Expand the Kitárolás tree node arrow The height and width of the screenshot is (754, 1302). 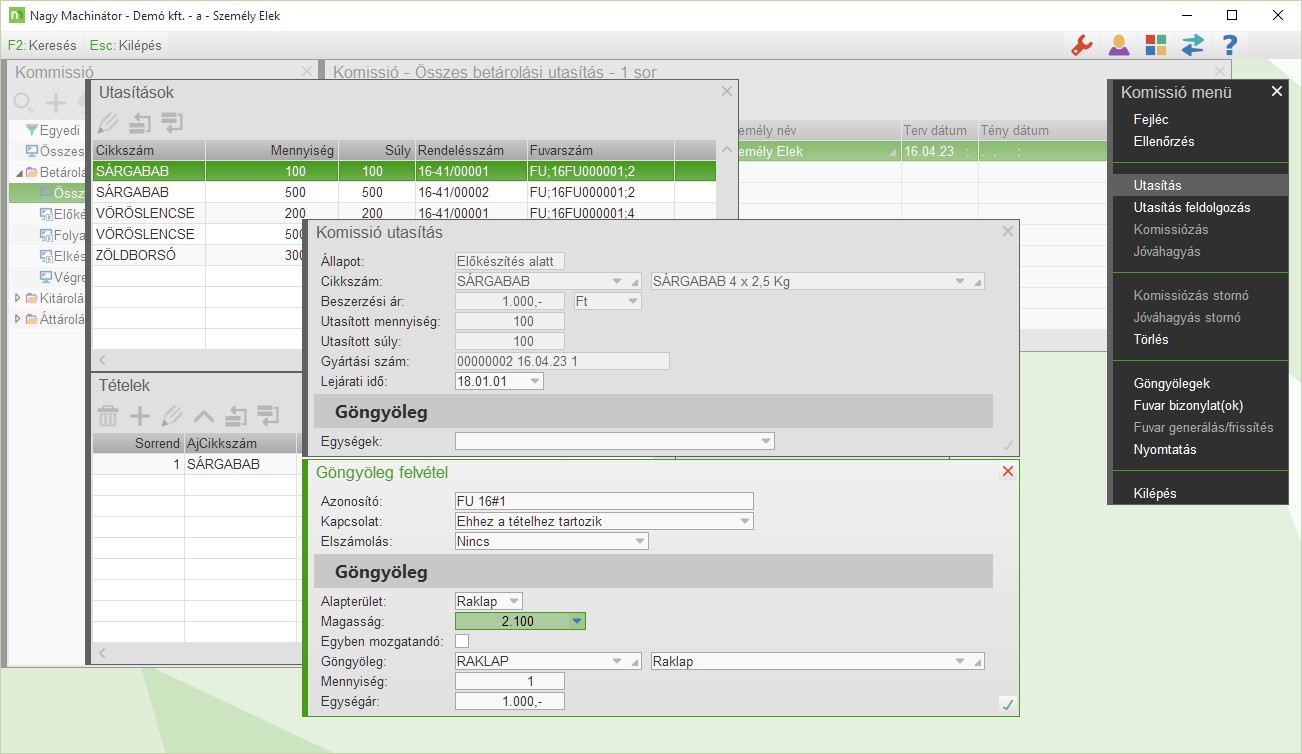(x=17, y=298)
